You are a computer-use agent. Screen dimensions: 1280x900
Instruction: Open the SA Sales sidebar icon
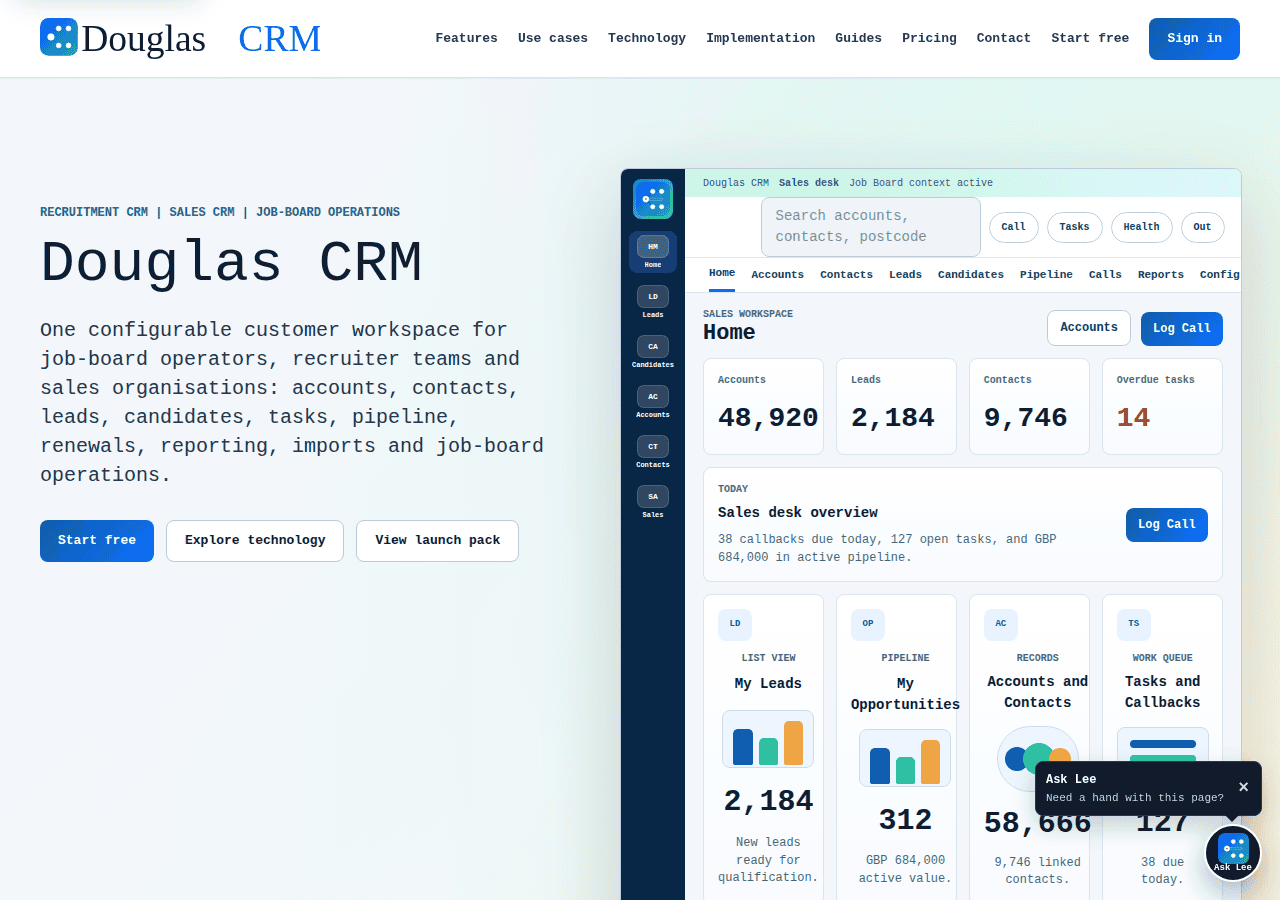(x=653, y=502)
